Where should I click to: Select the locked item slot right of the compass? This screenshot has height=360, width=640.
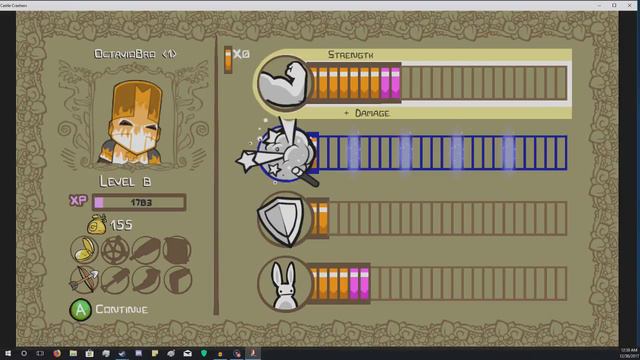146,250
